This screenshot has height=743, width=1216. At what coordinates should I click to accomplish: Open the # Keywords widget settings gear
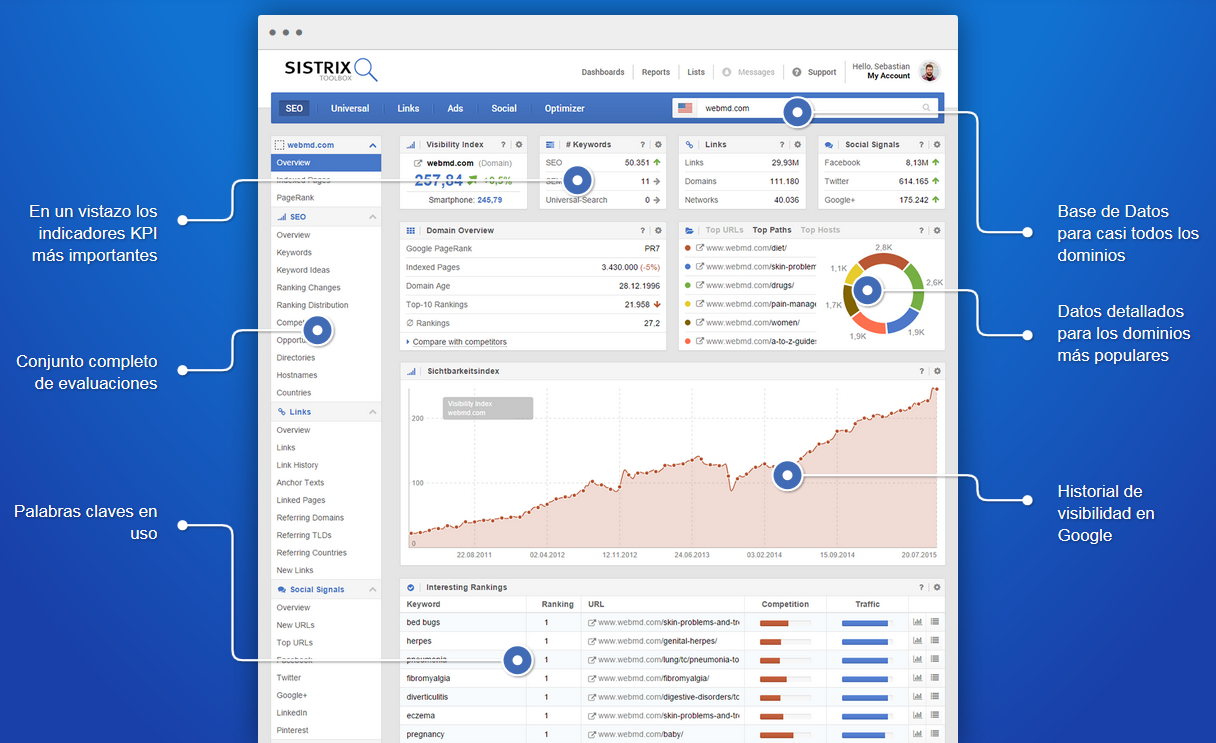658,145
